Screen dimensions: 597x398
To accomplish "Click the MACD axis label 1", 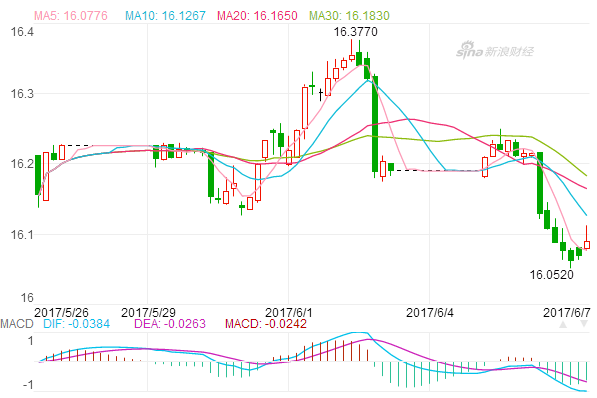I will pos(30,340).
